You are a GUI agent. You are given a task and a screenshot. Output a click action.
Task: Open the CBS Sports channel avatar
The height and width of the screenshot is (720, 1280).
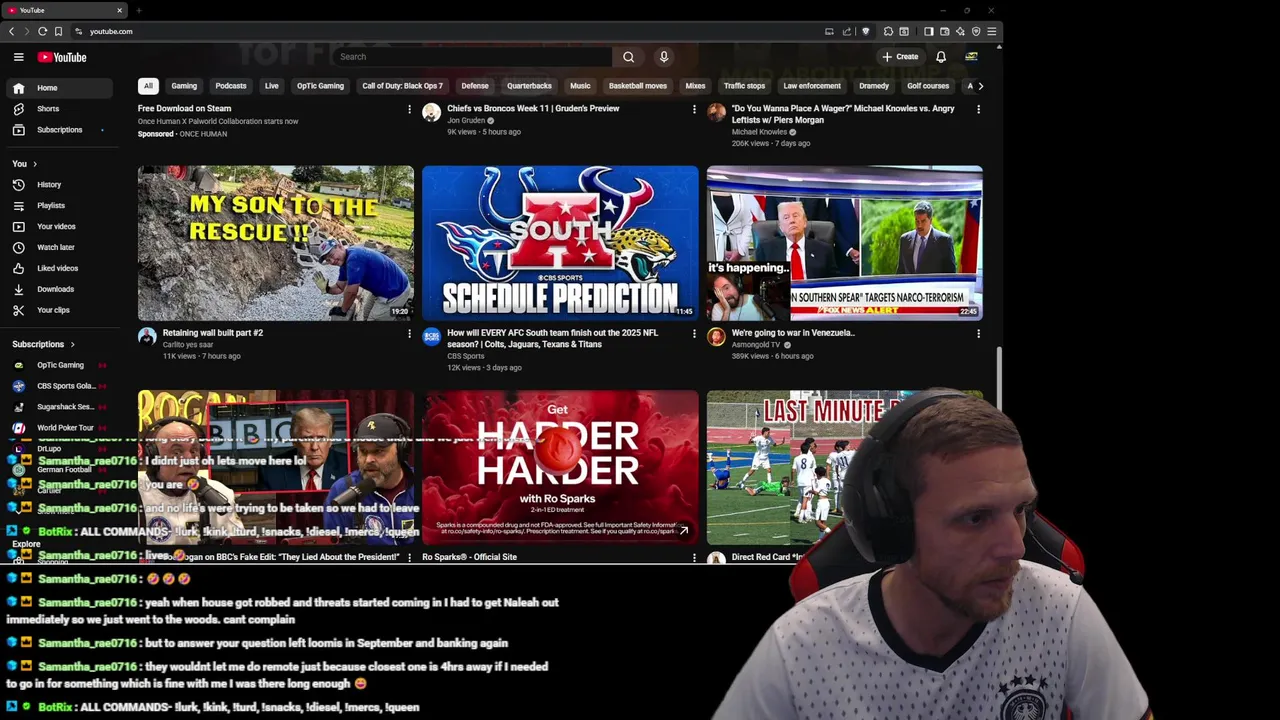click(431, 336)
